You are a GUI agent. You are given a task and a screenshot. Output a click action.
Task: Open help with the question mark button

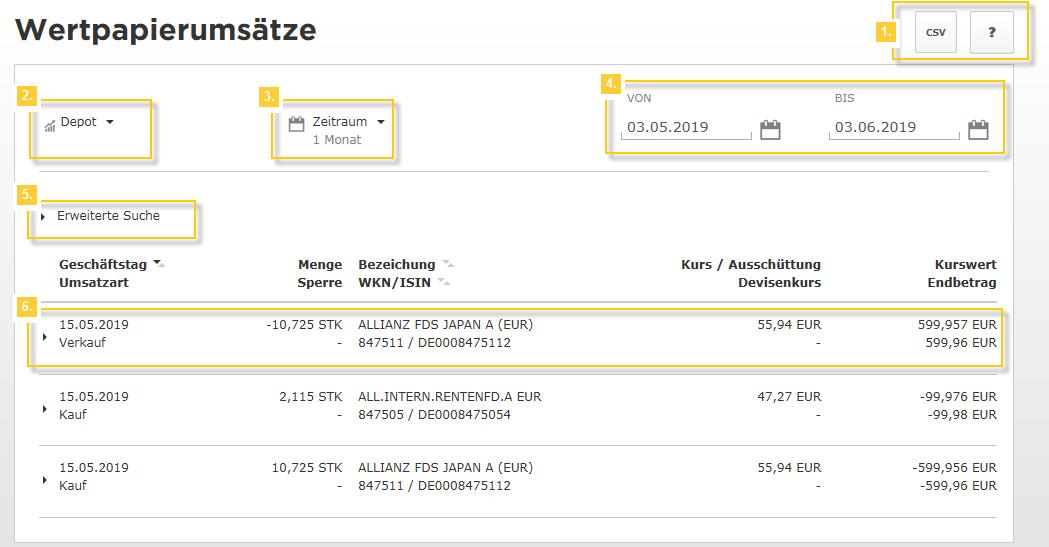[991, 33]
